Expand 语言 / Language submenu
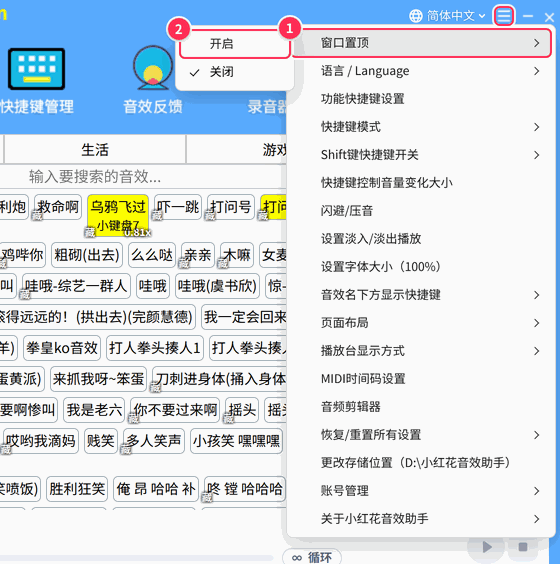Screen dimensions: 560x564 click(x=422, y=71)
